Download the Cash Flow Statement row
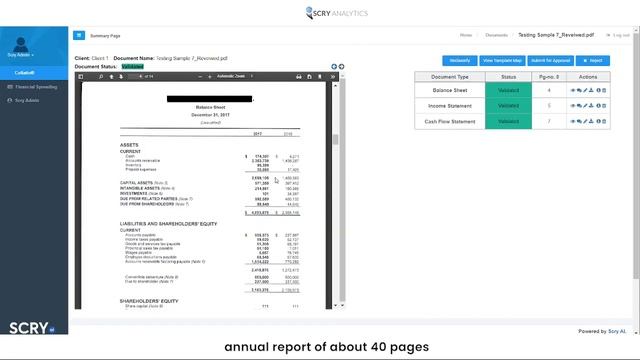Image resolution: width=640 pixels, height=360 pixels. (x=591, y=121)
